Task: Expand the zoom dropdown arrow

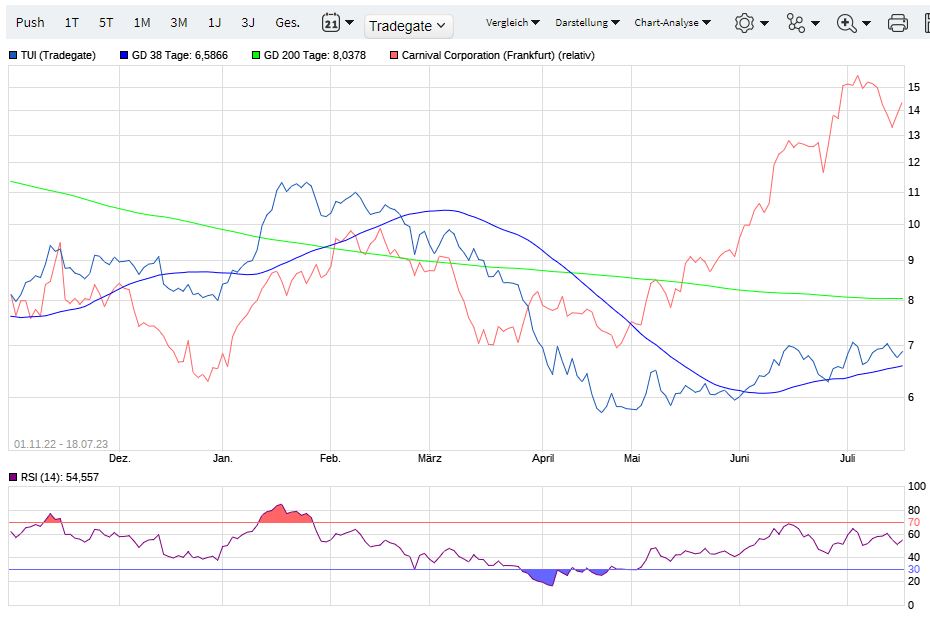Action: (867, 23)
